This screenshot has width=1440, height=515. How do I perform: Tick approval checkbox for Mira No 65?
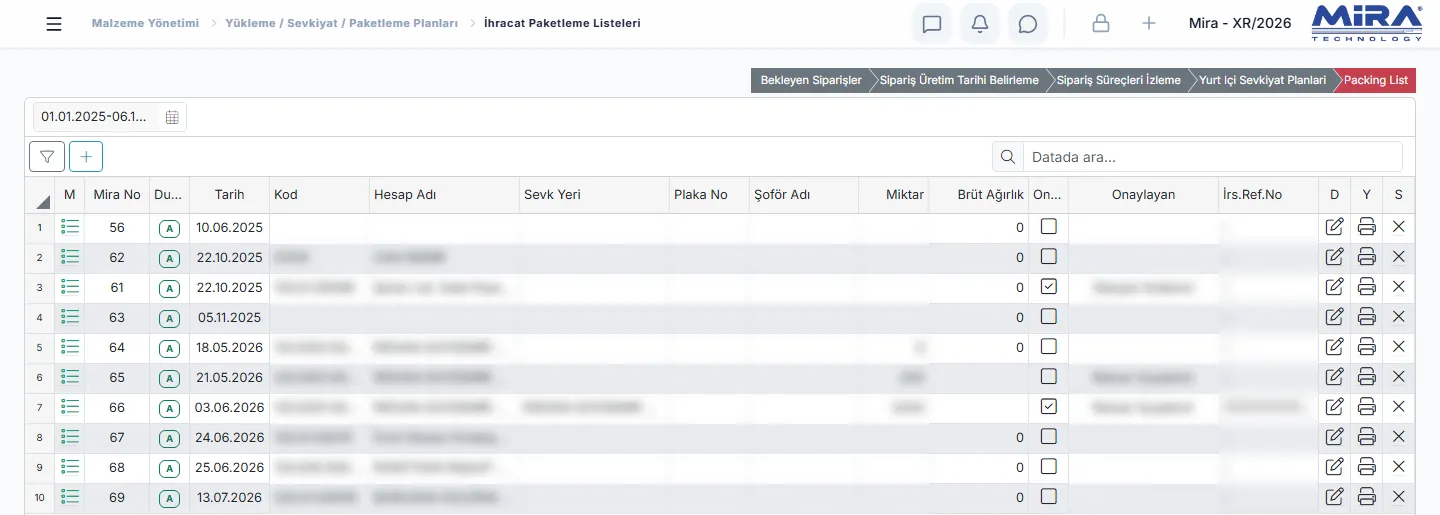(1048, 377)
